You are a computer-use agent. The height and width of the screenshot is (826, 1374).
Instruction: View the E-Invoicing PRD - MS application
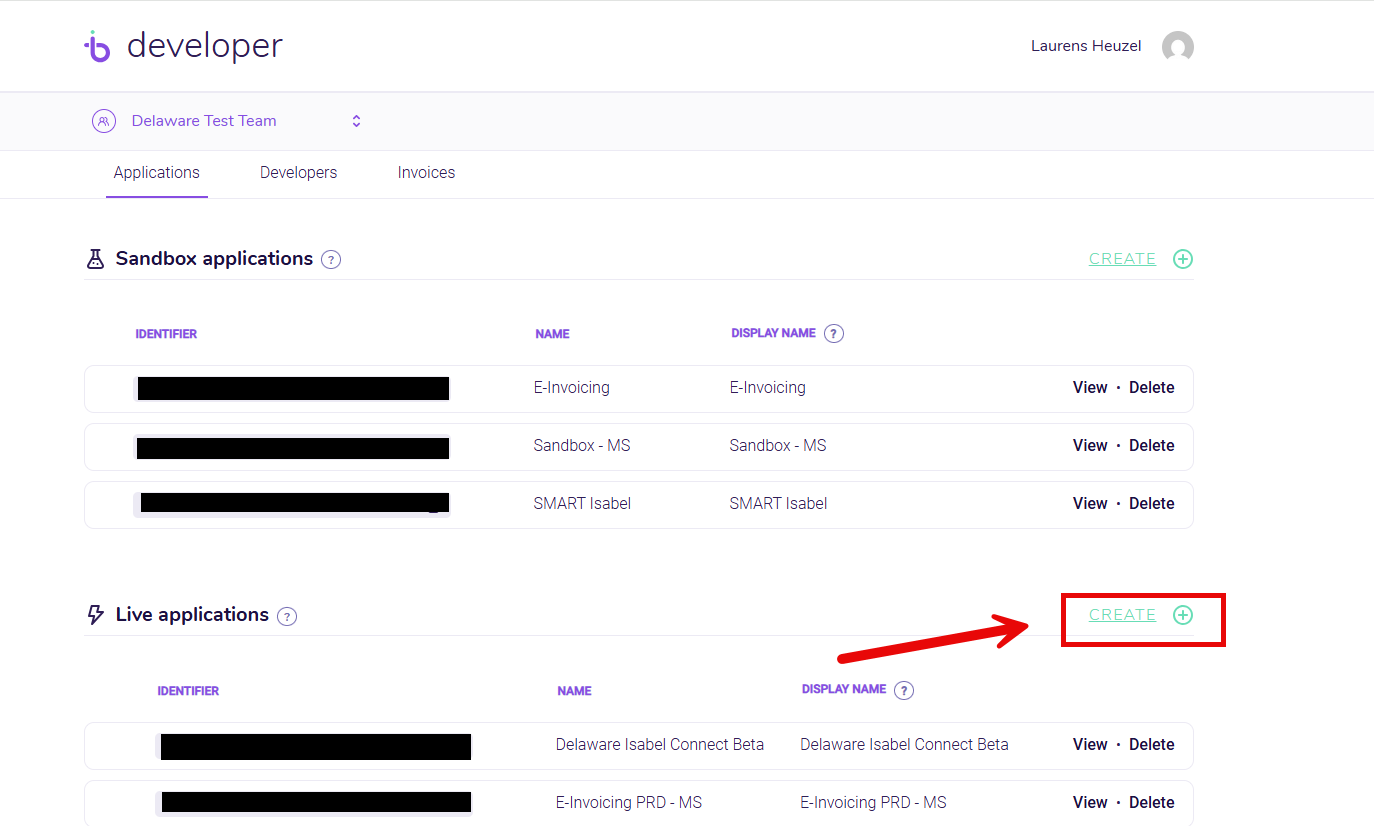coord(1090,803)
